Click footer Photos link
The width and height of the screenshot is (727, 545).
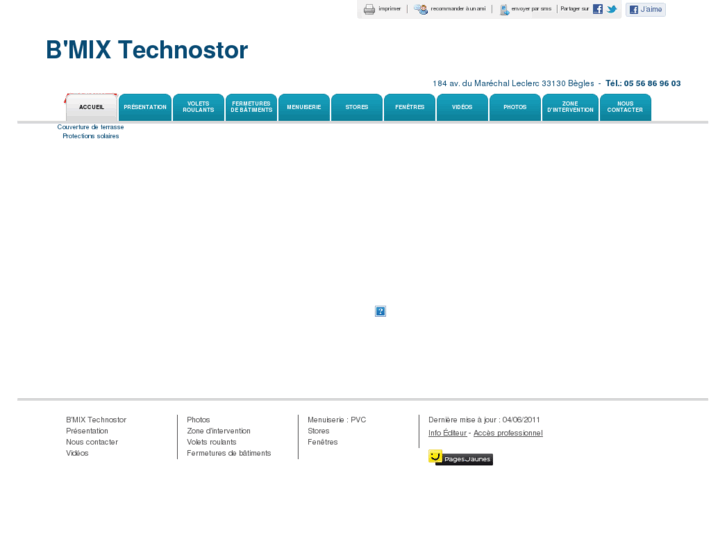click(x=198, y=420)
